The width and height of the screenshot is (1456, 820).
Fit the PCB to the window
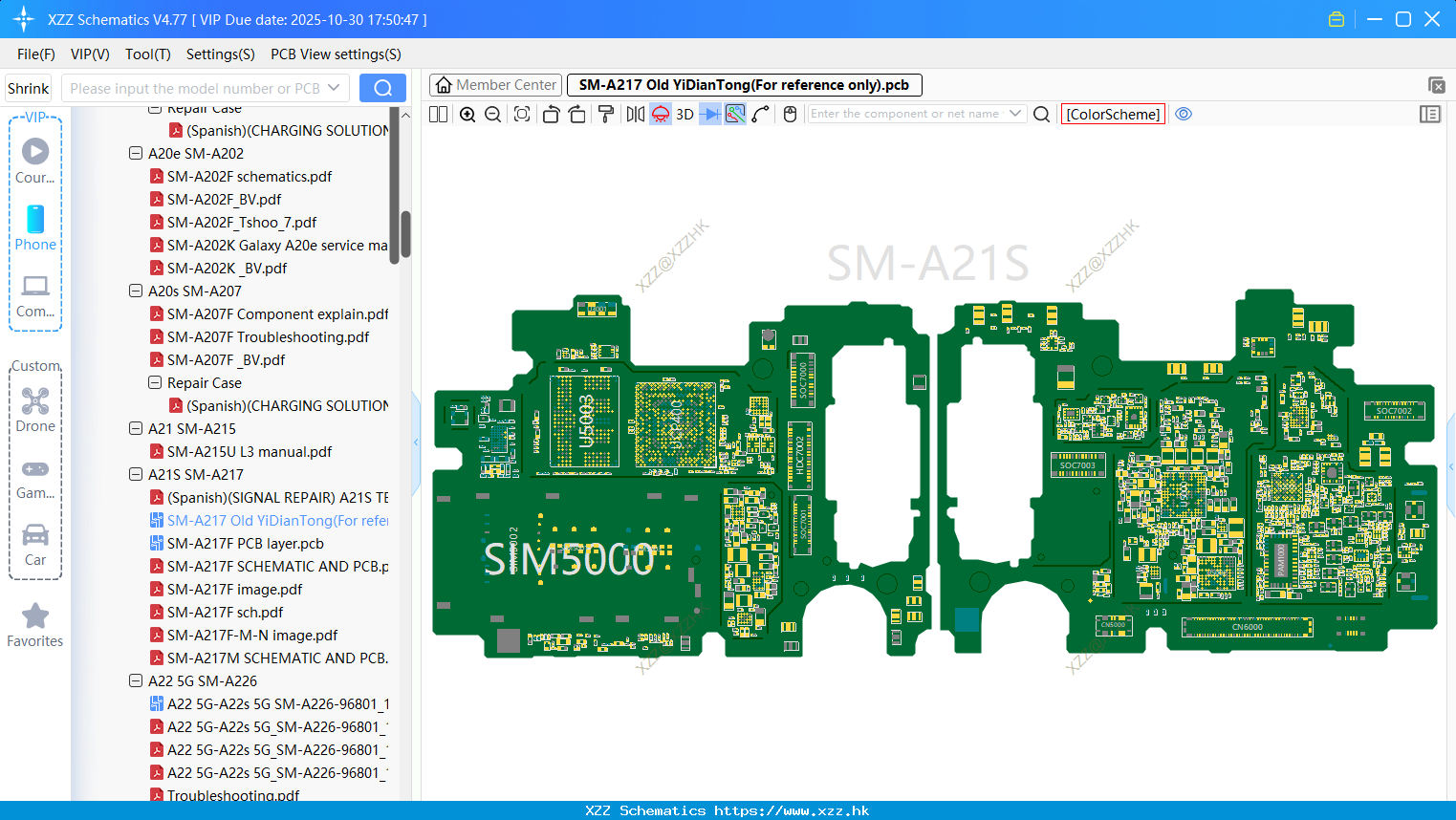pyautogui.click(x=522, y=114)
